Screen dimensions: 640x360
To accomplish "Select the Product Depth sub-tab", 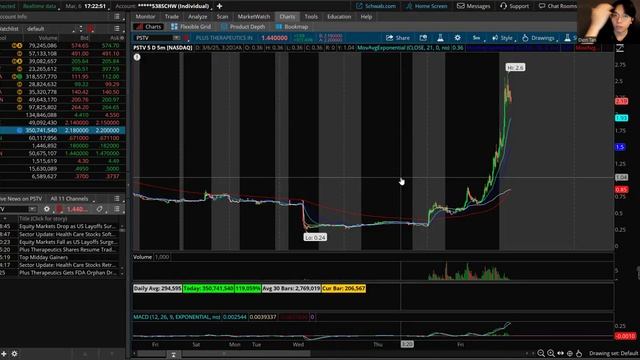I will (x=243, y=27).
